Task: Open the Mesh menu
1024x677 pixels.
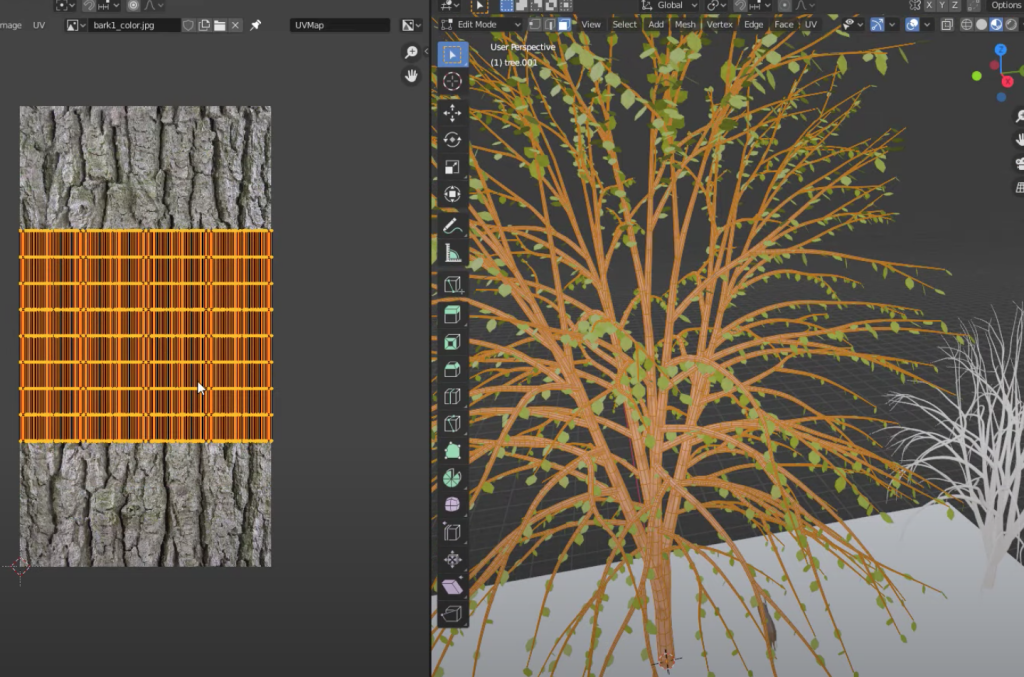Action: 685,24
